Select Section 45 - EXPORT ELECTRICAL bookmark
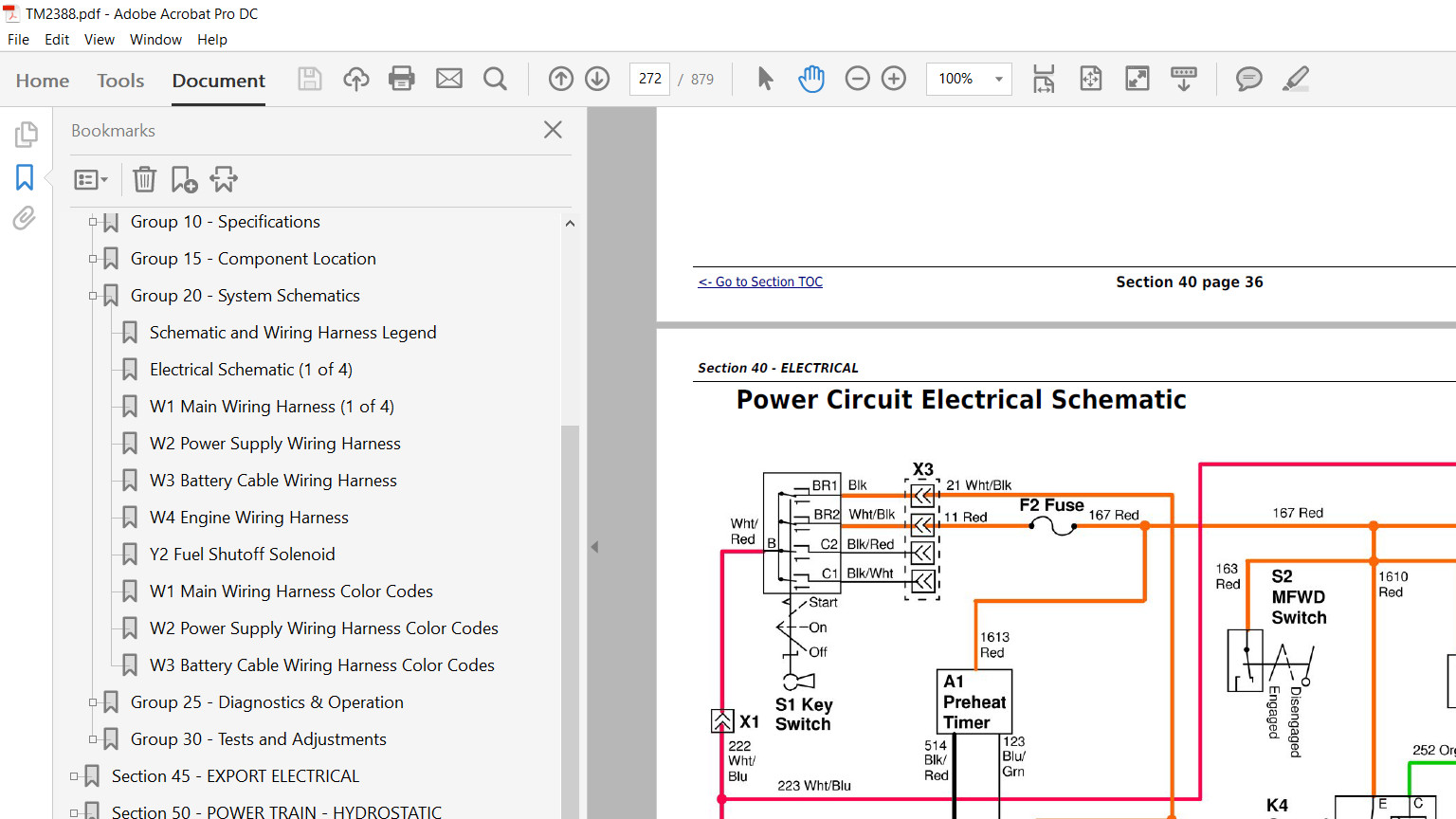Image resolution: width=1456 pixels, height=819 pixels. pyautogui.click(x=236, y=776)
